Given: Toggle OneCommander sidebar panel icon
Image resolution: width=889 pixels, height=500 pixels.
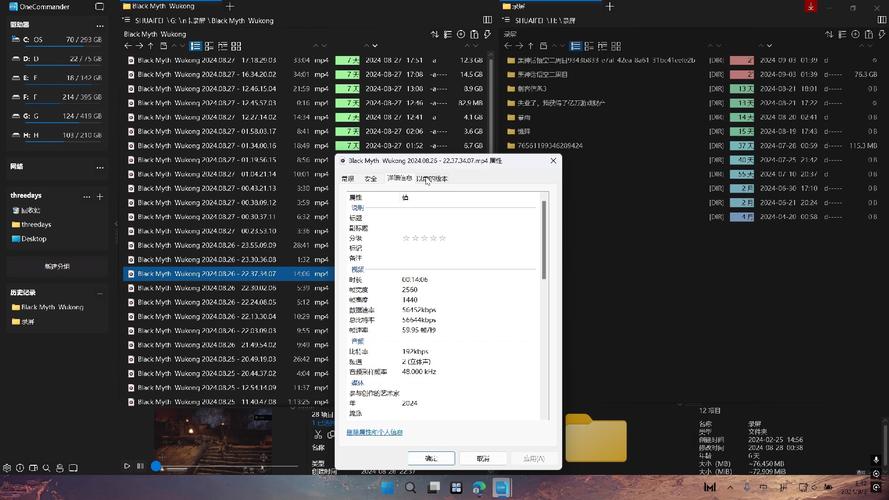Looking at the screenshot, I should tap(99, 7).
